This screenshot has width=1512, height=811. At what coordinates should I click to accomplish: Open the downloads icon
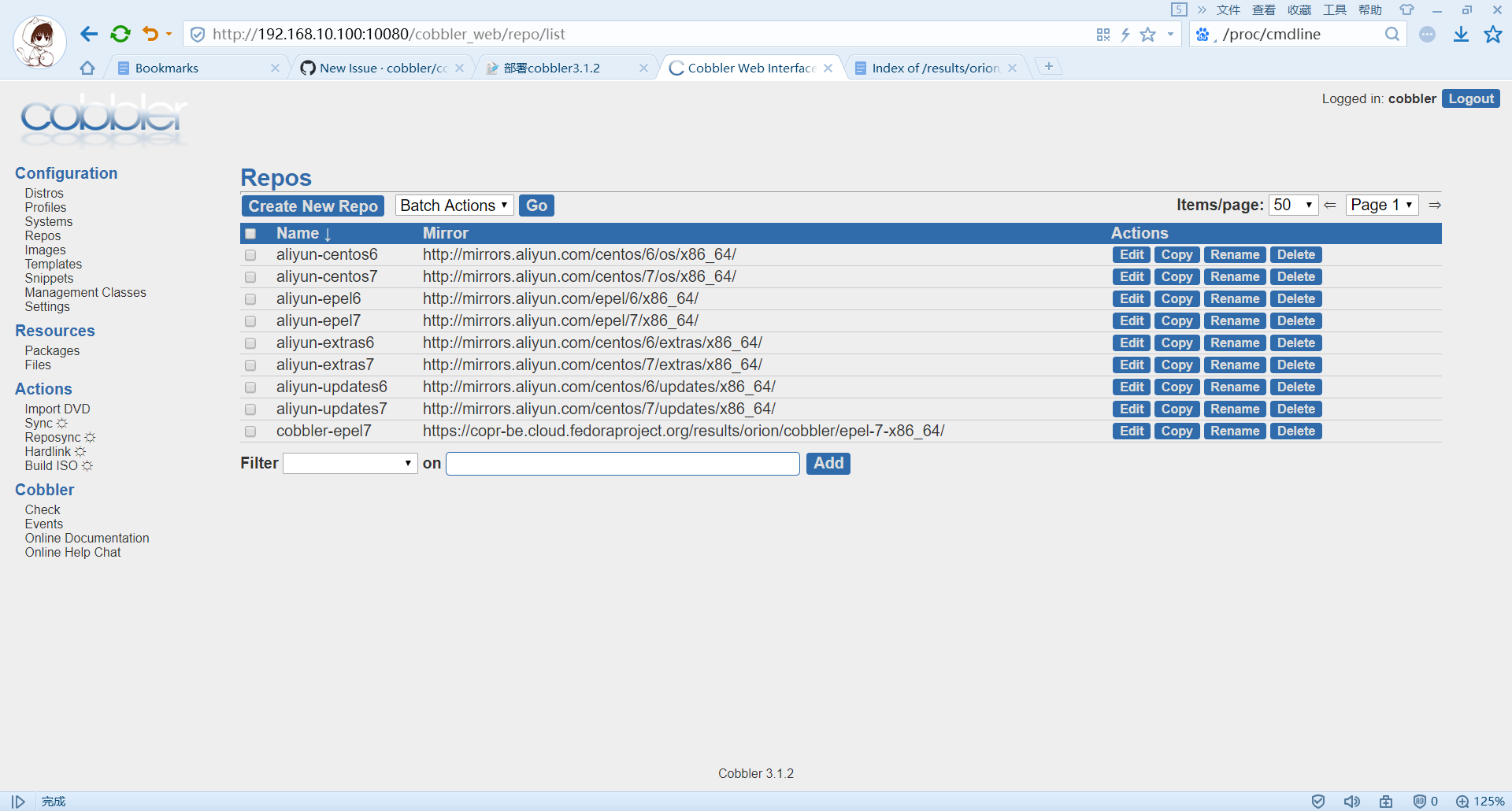(1462, 34)
